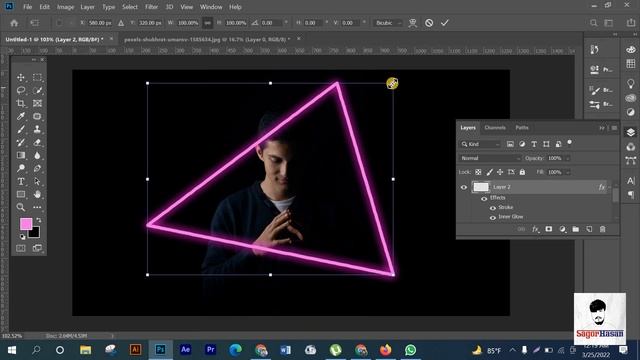
Task: Toggle lock all padlock
Action: [522, 172]
